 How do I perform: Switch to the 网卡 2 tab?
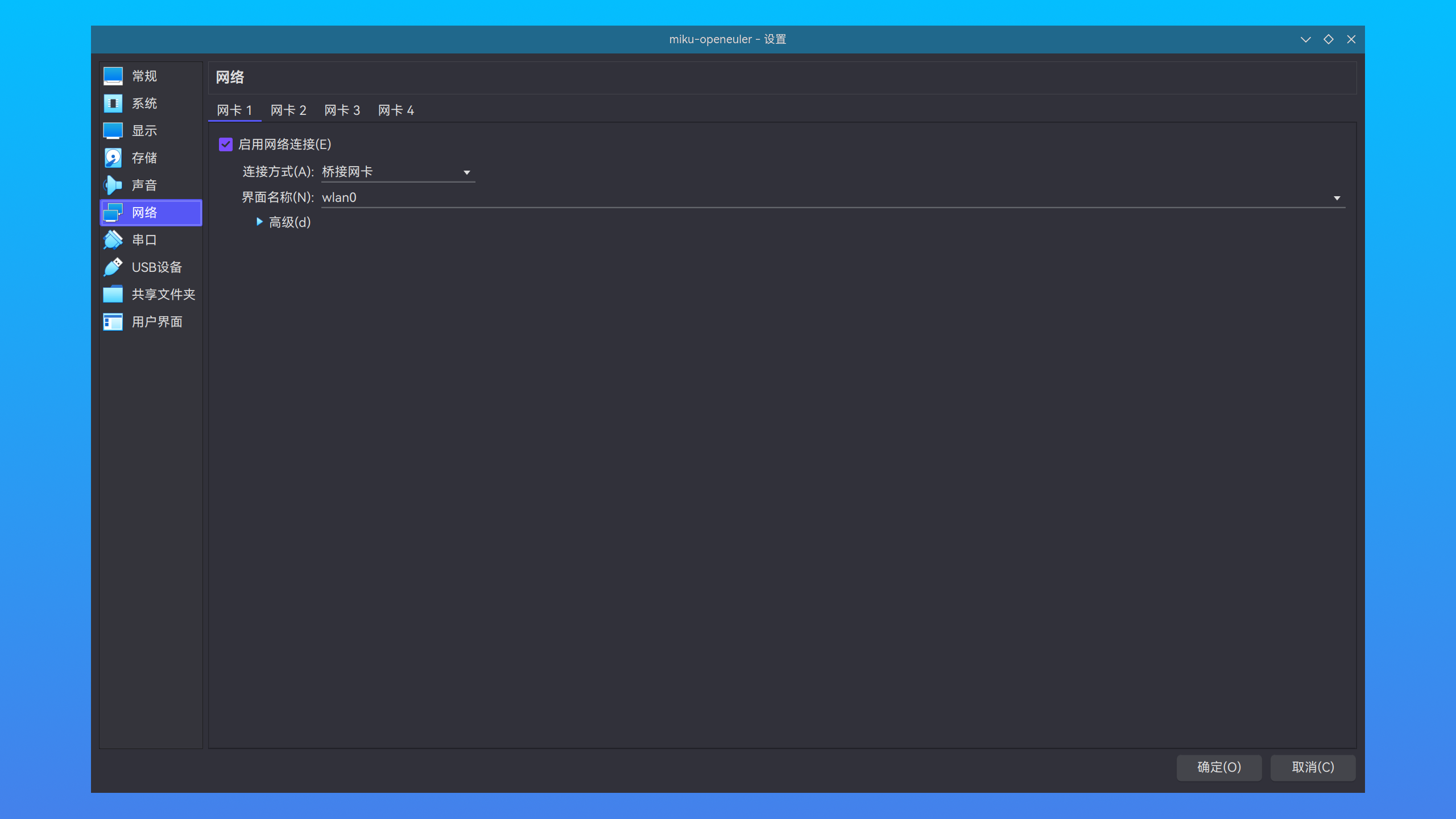point(288,110)
